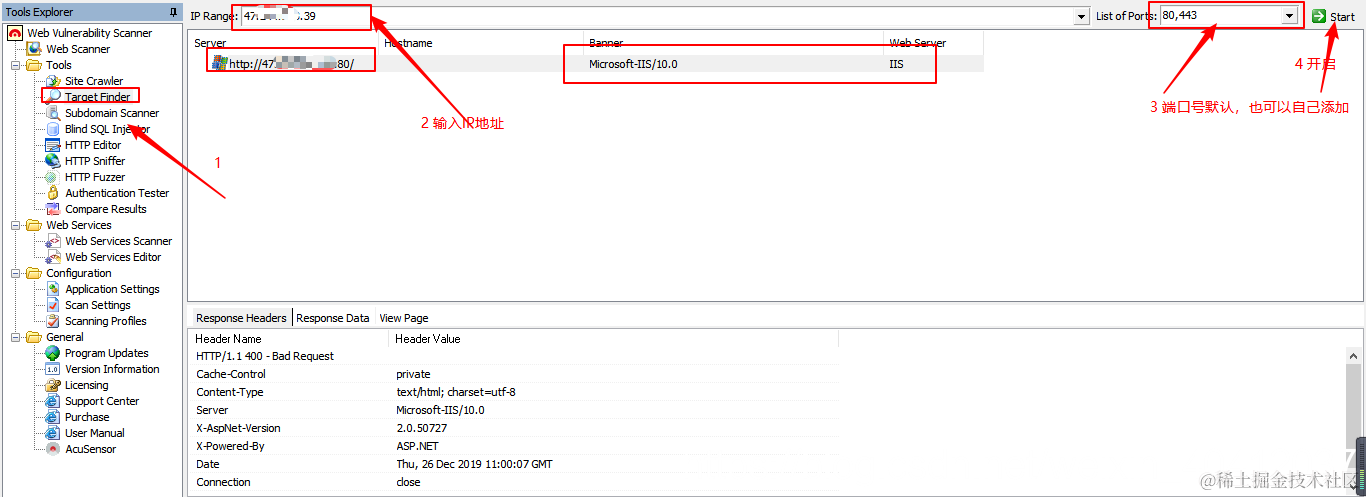
Task: Sort results by the Server column
Action: 283,43
